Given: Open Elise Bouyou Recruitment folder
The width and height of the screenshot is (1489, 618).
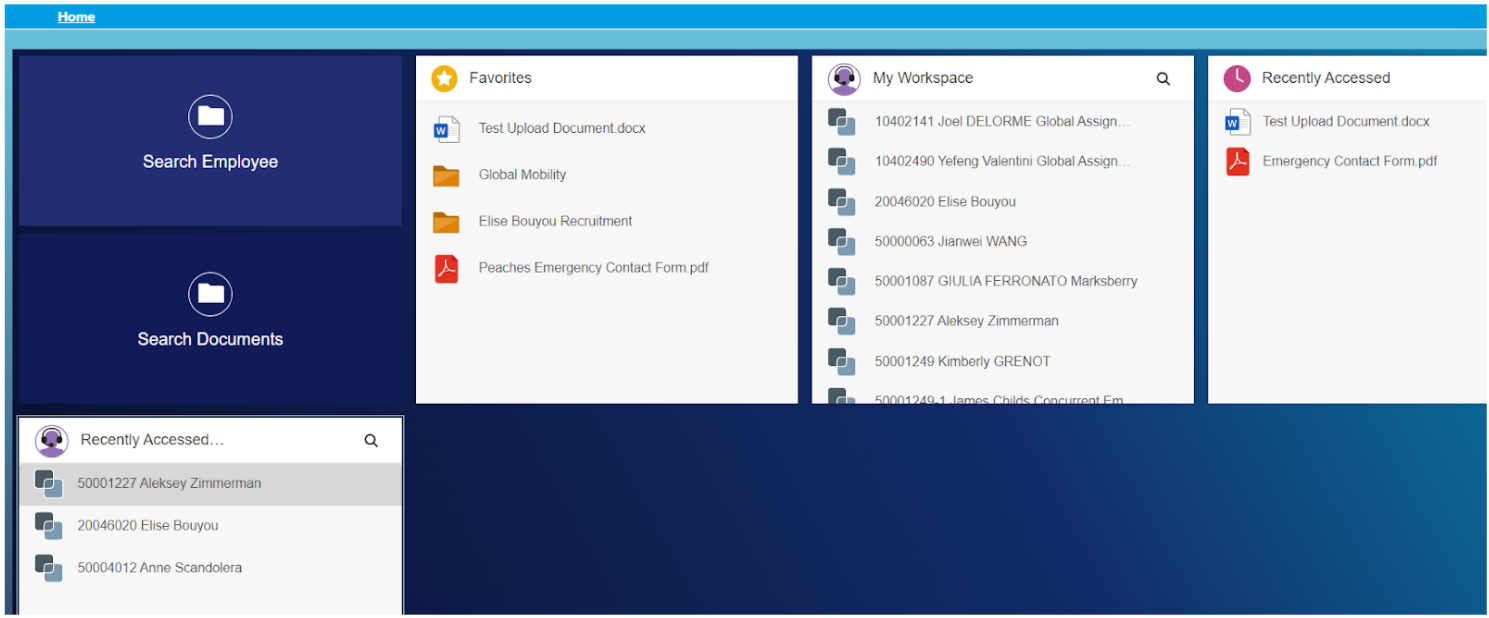Looking at the screenshot, I should pos(555,221).
